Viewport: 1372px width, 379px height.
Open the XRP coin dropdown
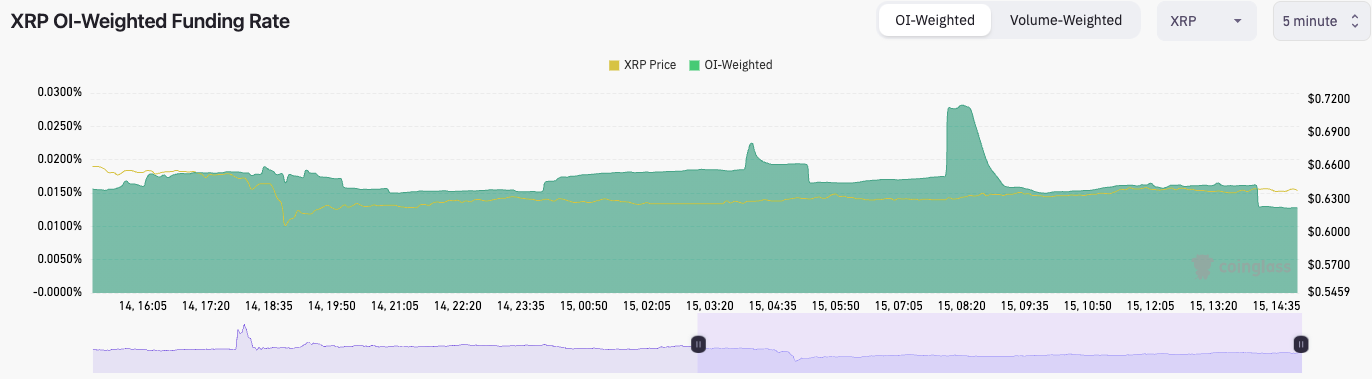[x=1207, y=21]
